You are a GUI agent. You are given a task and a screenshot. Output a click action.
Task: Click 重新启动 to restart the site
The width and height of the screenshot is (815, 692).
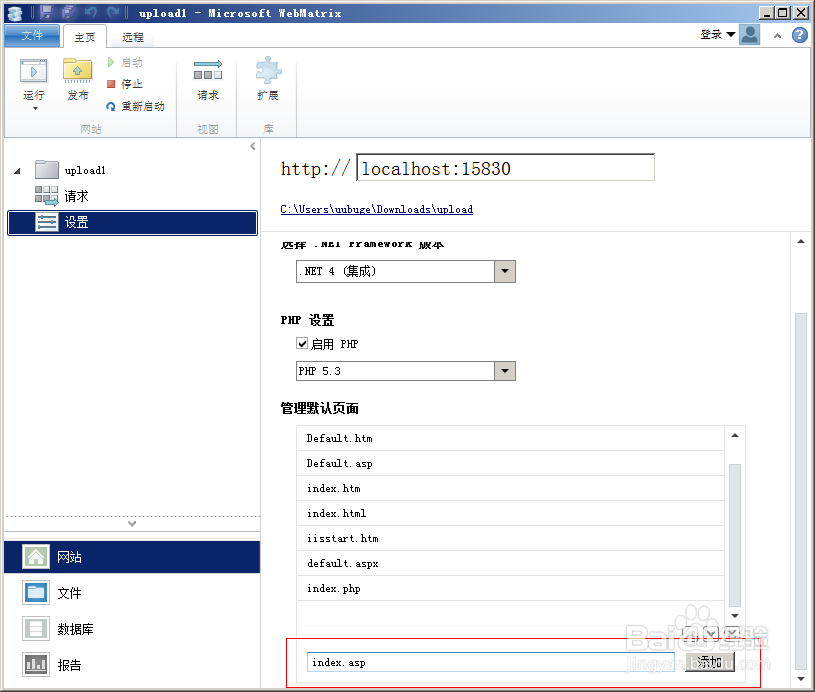pos(136,106)
